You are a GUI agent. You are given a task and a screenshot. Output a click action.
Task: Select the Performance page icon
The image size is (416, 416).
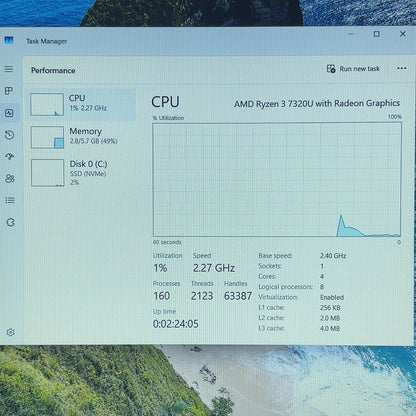coord(9,113)
